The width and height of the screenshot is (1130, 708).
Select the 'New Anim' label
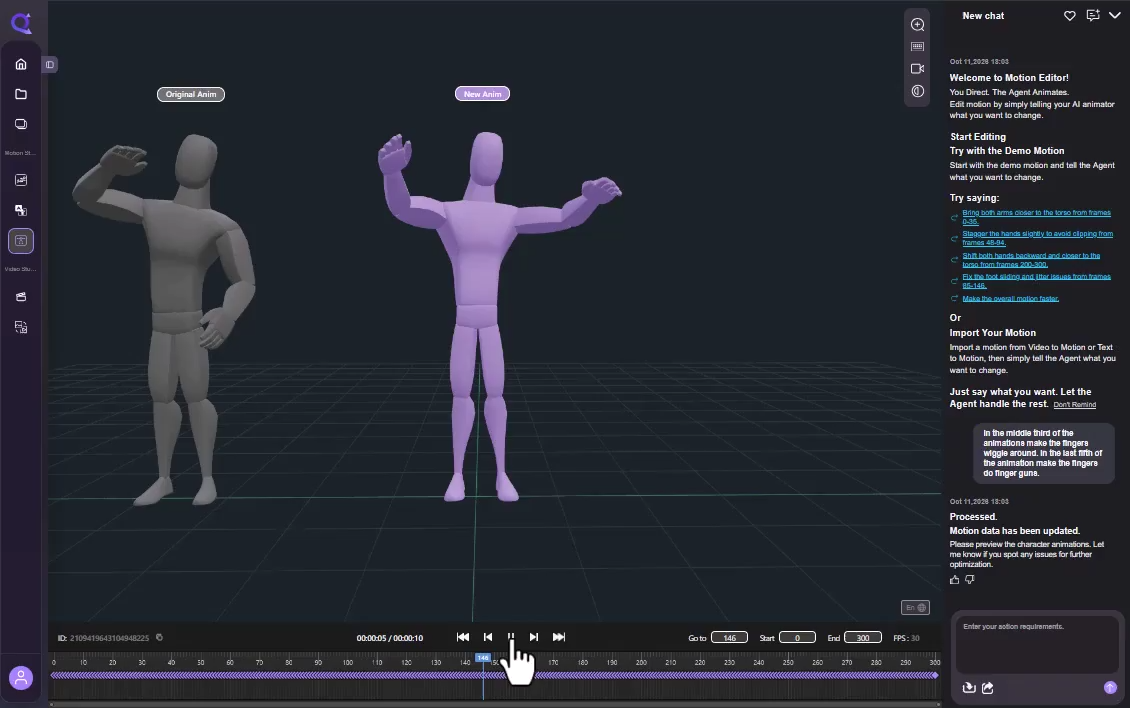482,94
